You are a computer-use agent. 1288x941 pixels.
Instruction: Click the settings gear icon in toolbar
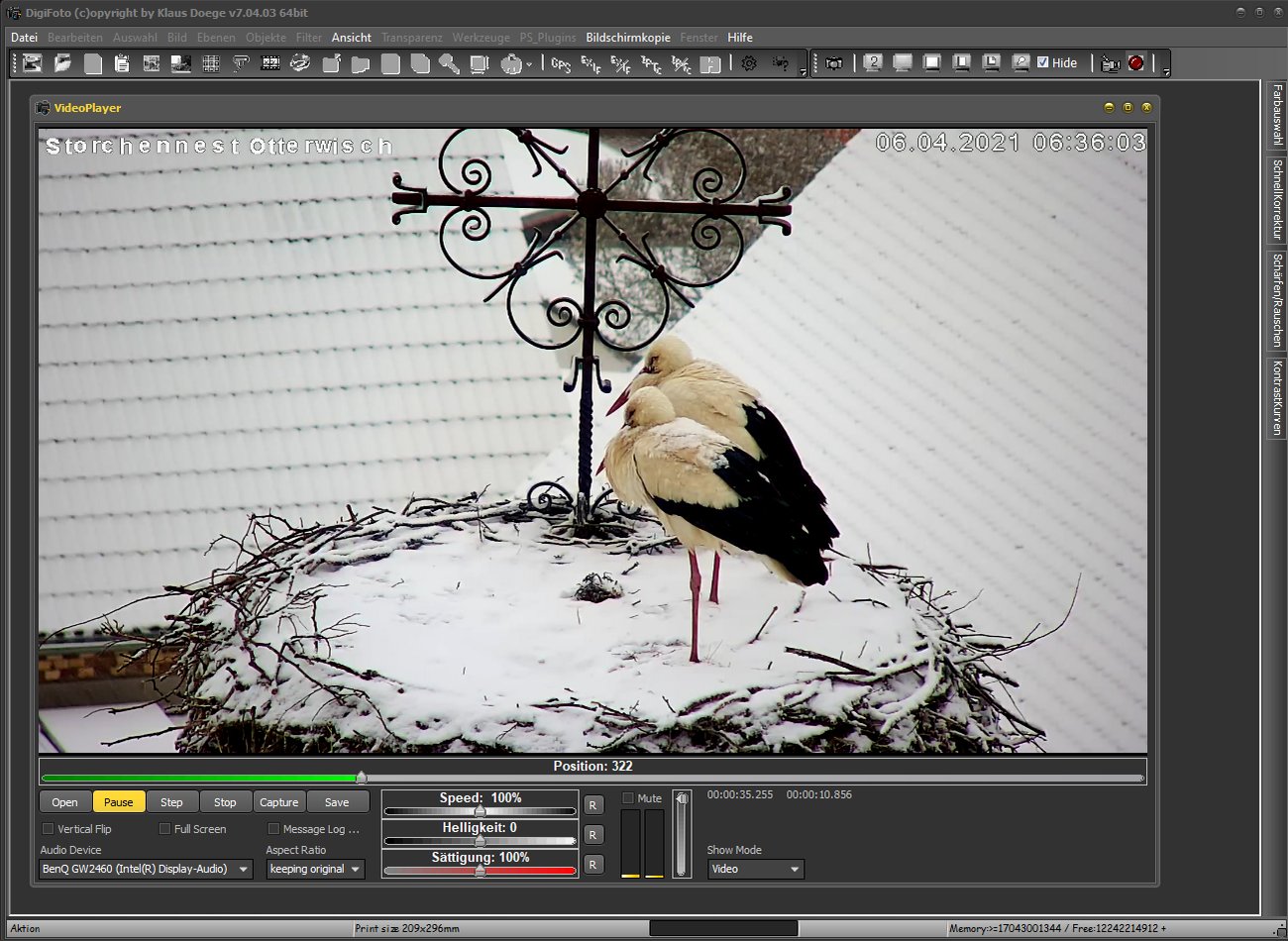749,63
